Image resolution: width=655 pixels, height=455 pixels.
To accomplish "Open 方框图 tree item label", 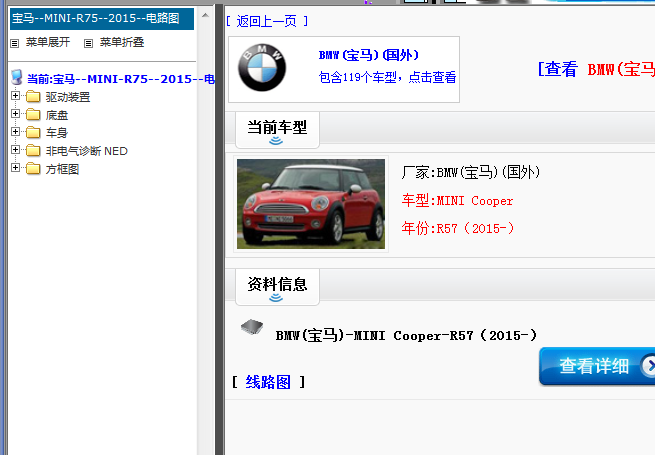I will (x=62, y=169).
